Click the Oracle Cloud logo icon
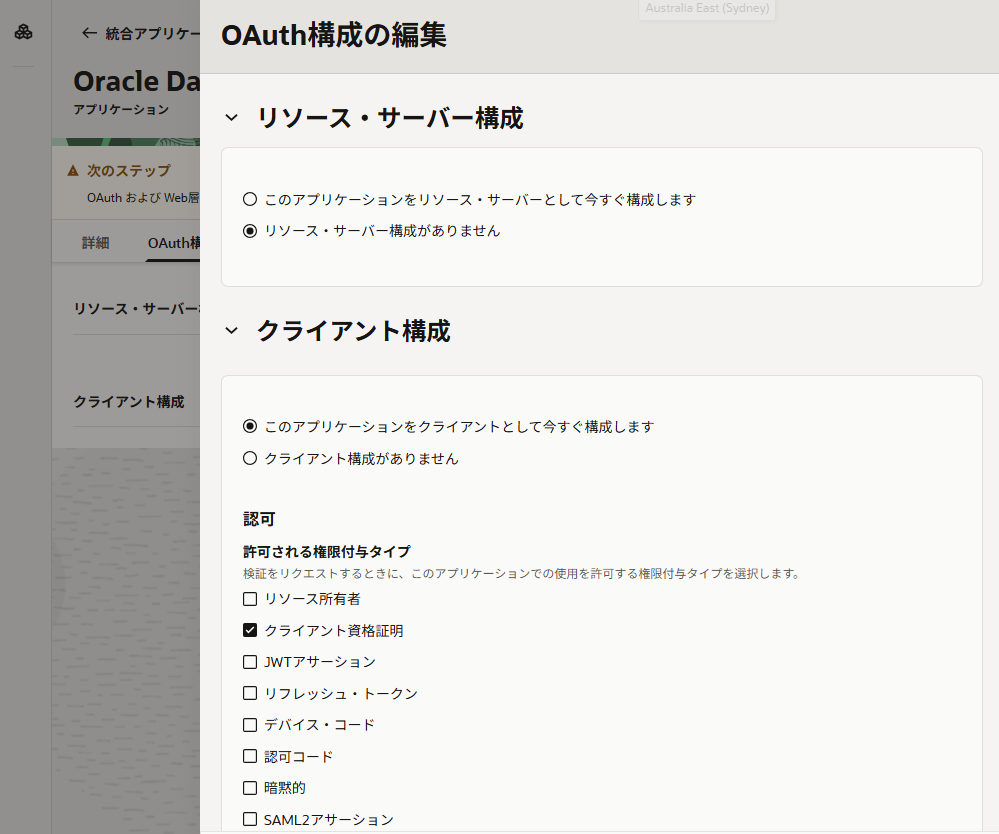Screen dimensions: 999x834 [22, 30]
